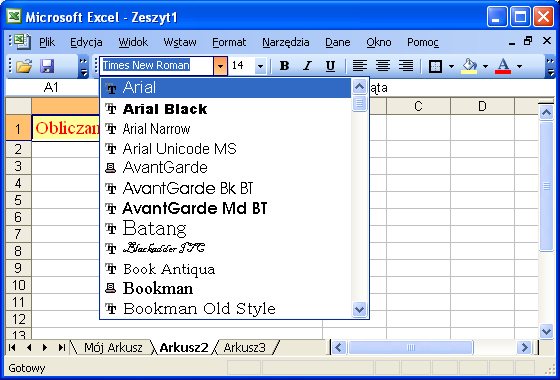Open the font color dropdown arrow
This screenshot has height=380, width=560.
tap(519, 66)
